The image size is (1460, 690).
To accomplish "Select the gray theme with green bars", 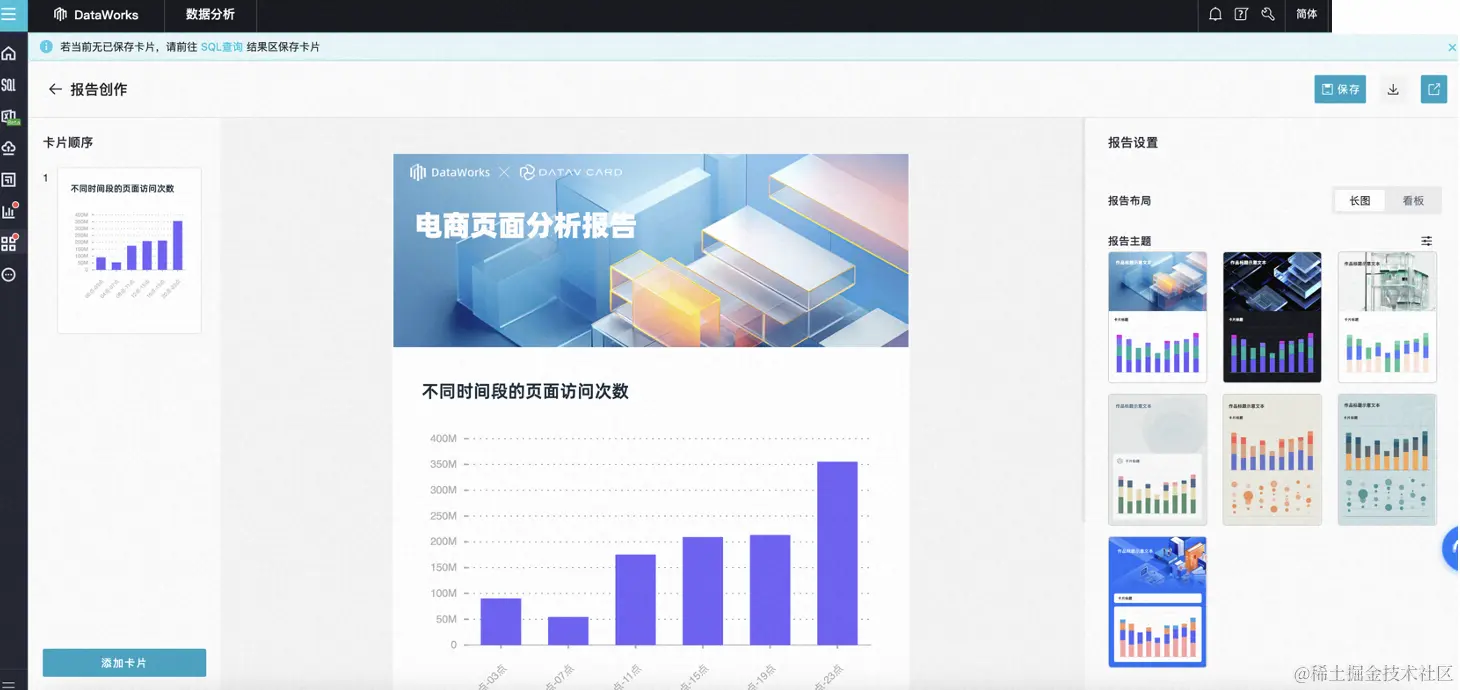I will click(x=1157, y=459).
